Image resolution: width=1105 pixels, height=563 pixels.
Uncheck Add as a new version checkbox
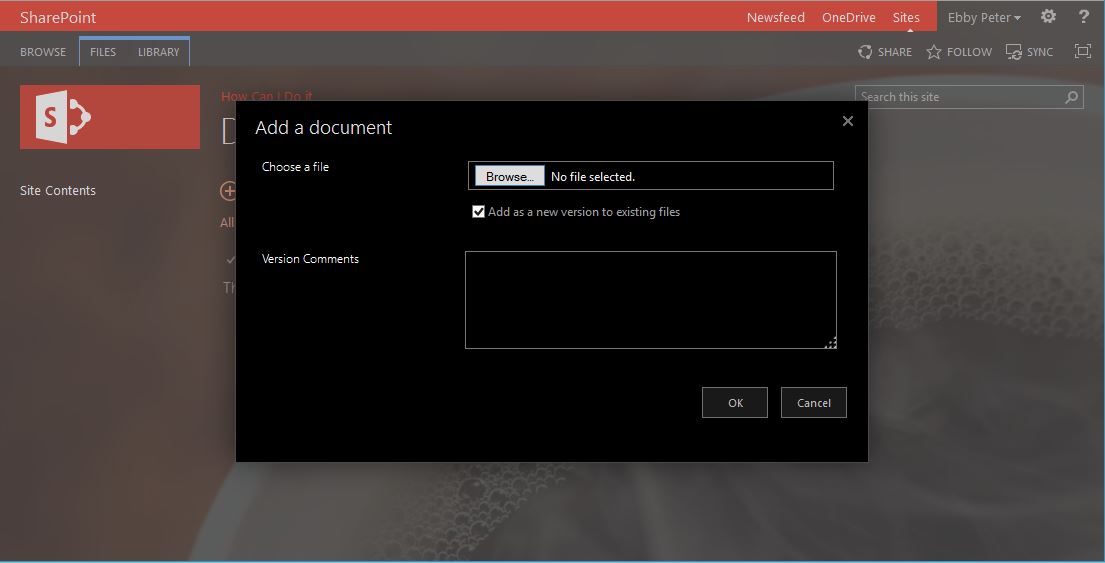tap(479, 211)
